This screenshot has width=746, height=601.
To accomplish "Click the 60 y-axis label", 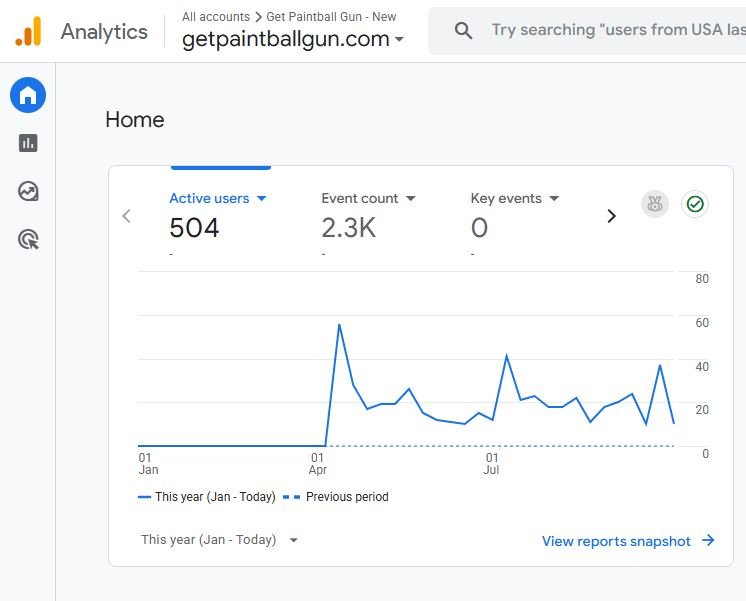I will [702, 323].
